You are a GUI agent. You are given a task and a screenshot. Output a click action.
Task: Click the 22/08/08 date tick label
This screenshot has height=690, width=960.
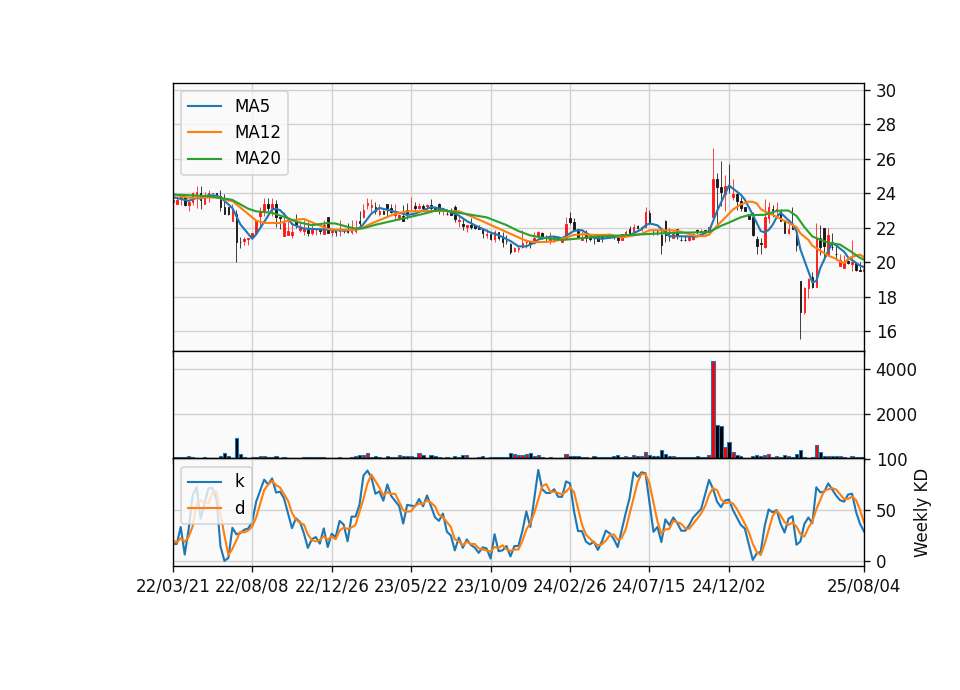(x=252, y=586)
